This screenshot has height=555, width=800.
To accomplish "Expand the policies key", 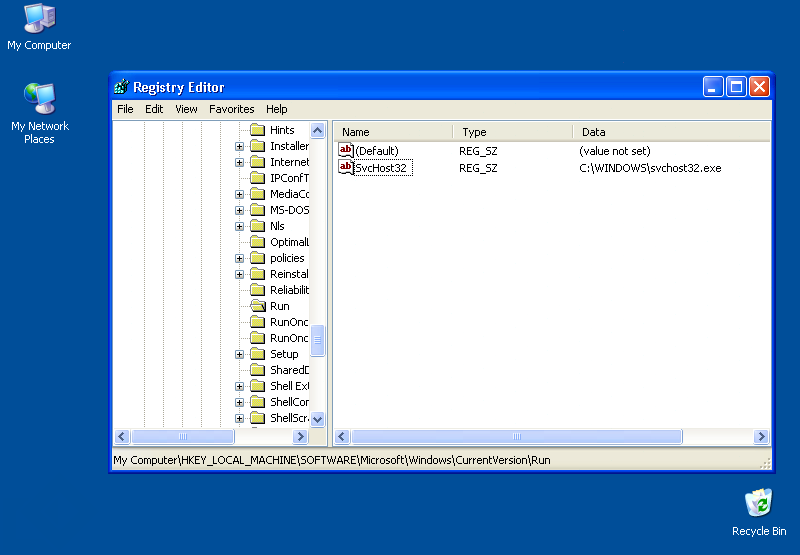I will click(239, 258).
